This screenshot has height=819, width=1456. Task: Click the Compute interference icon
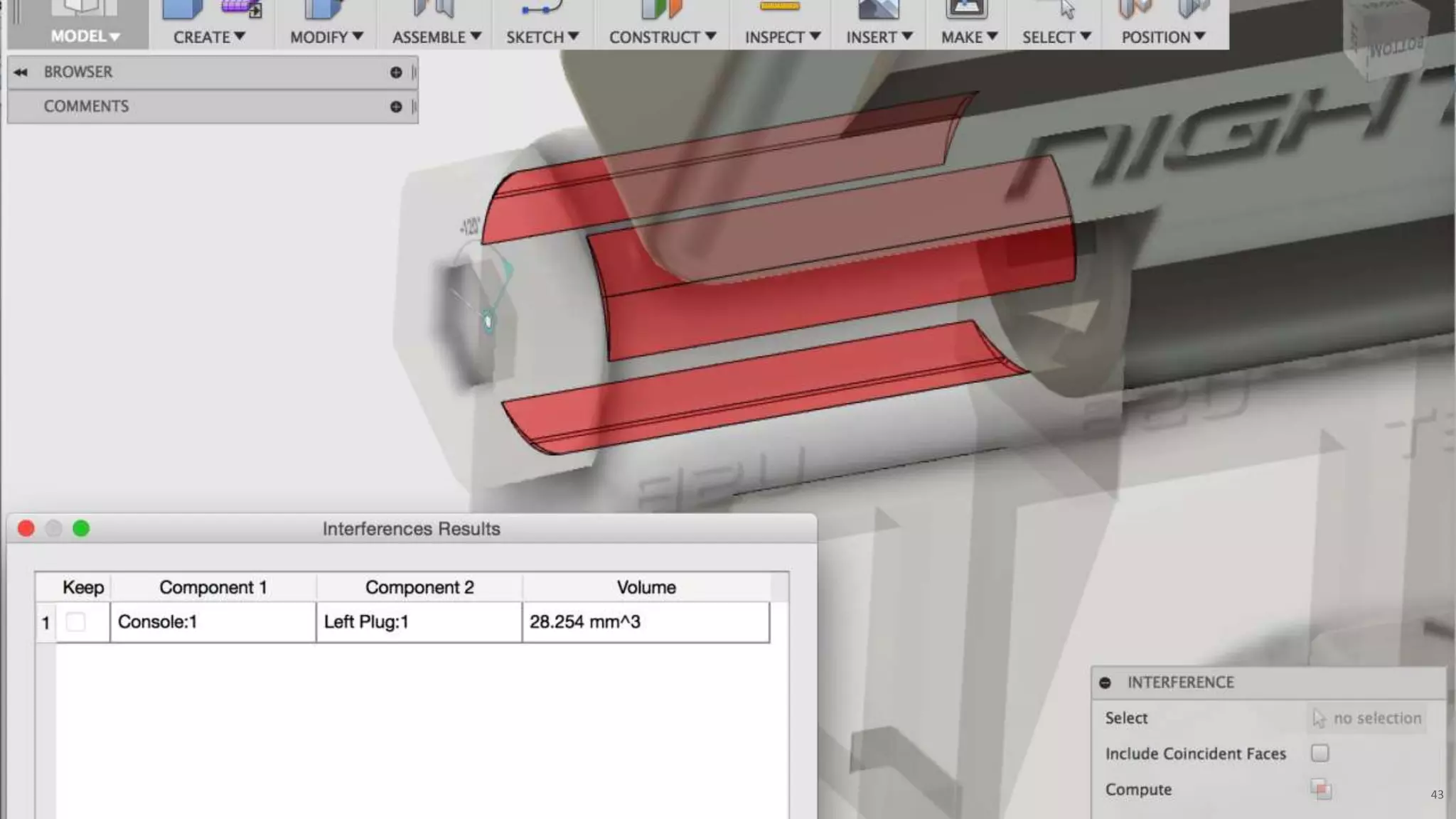[1321, 789]
